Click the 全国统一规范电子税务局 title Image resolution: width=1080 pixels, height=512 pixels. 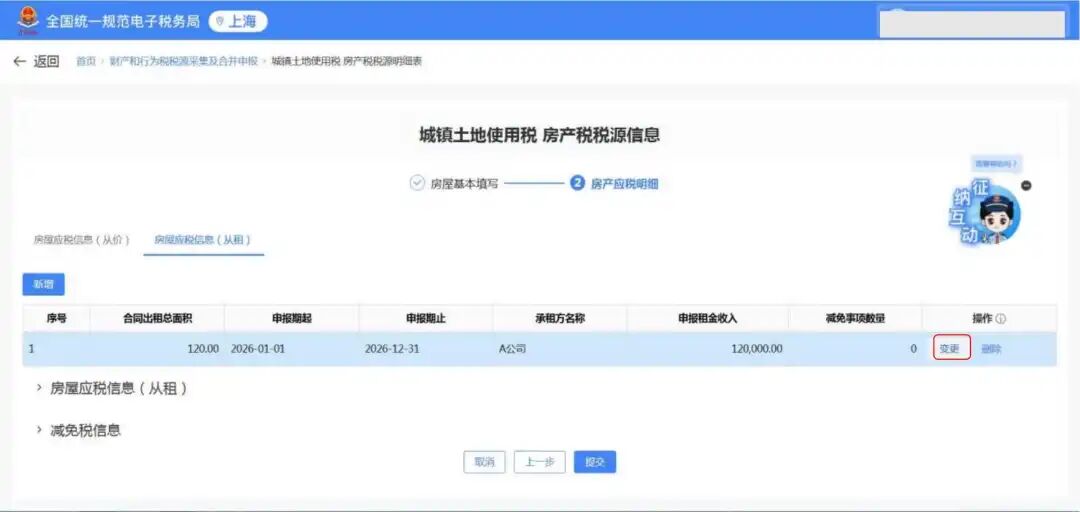tap(123, 21)
